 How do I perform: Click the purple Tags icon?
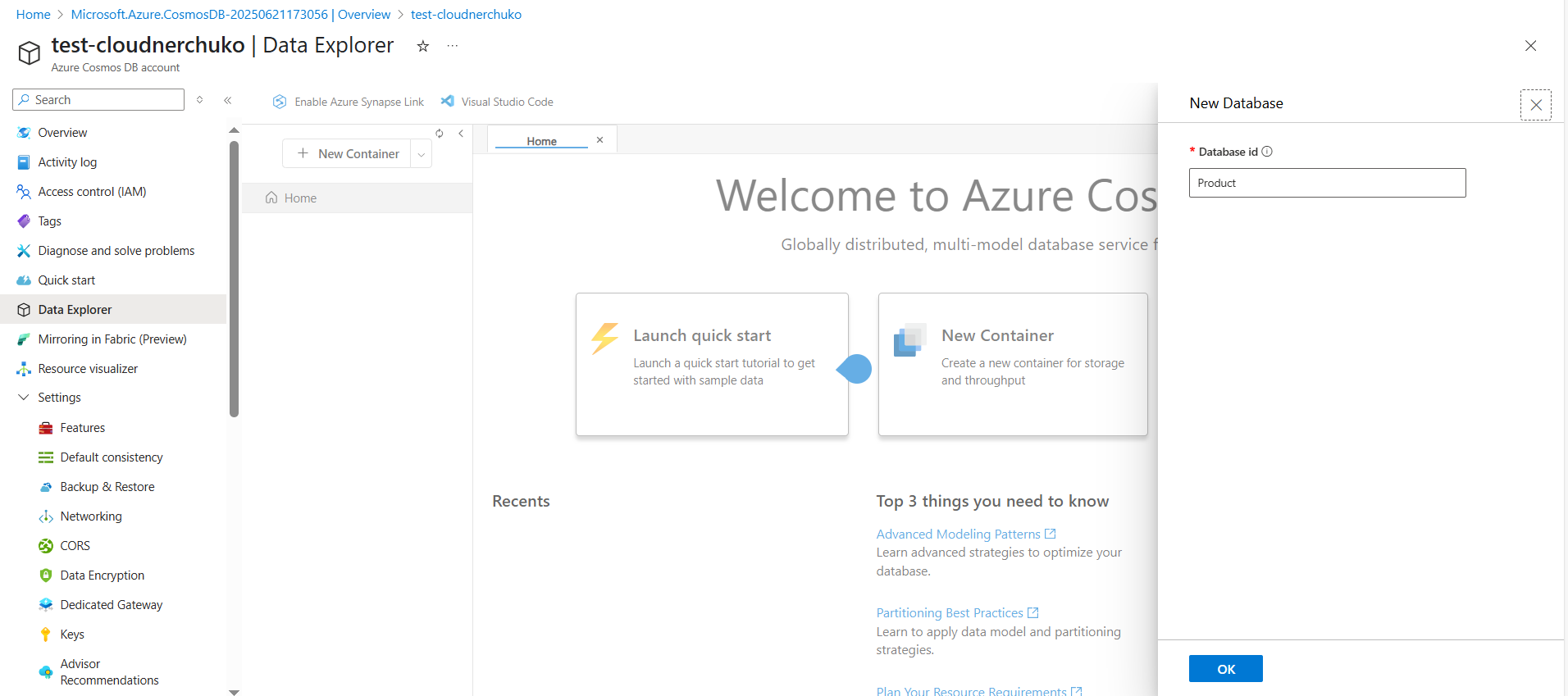click(24, 221)
